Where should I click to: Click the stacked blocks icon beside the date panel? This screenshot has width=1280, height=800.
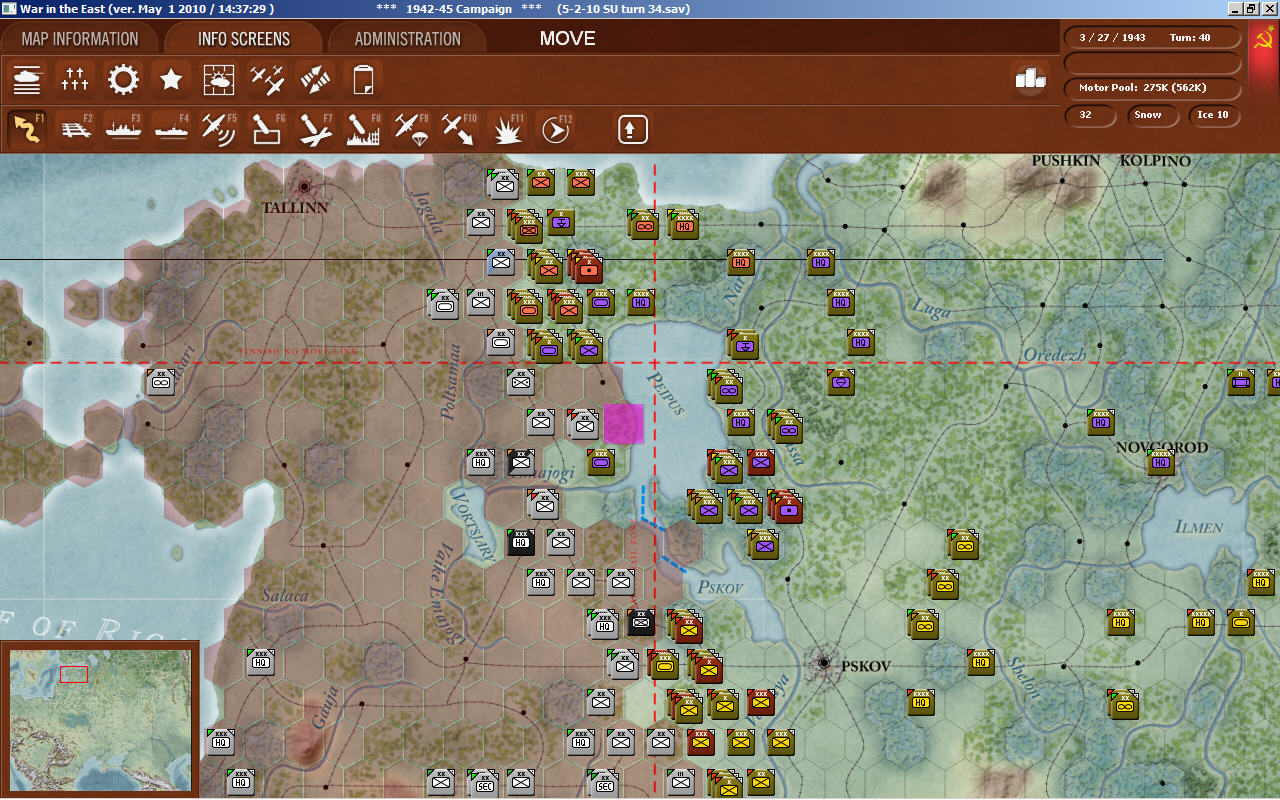click(1030, 78)
